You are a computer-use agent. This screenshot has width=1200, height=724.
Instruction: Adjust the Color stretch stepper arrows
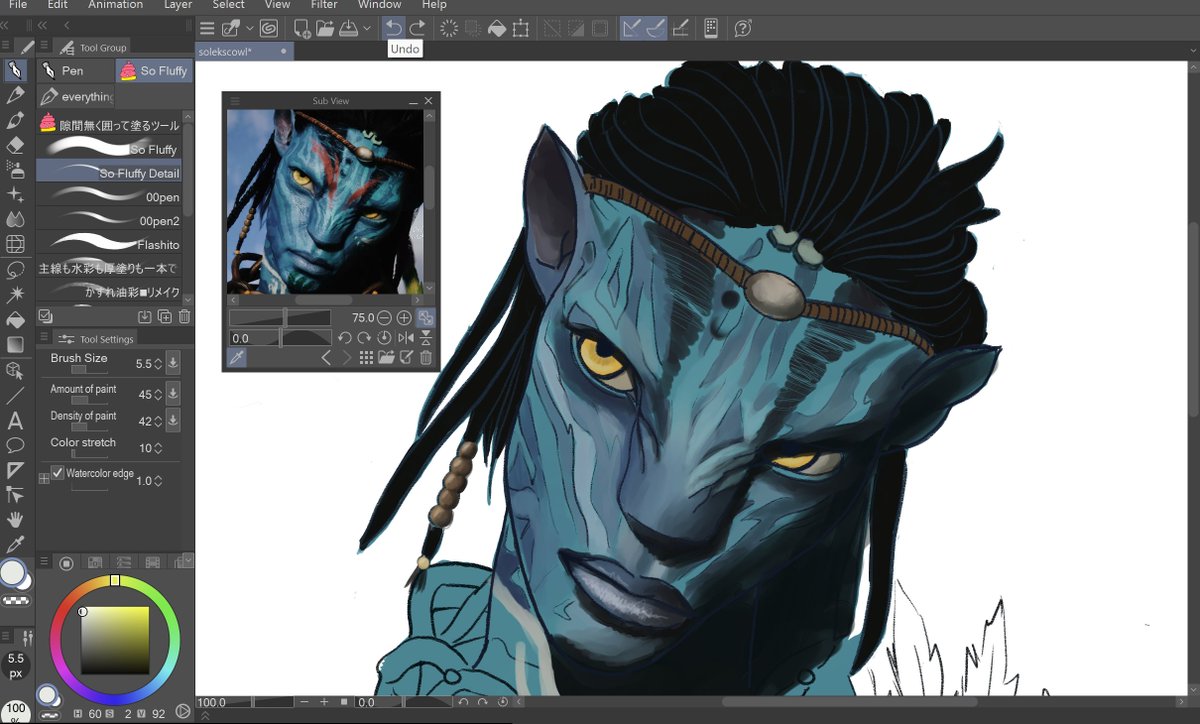click(158, 448)
